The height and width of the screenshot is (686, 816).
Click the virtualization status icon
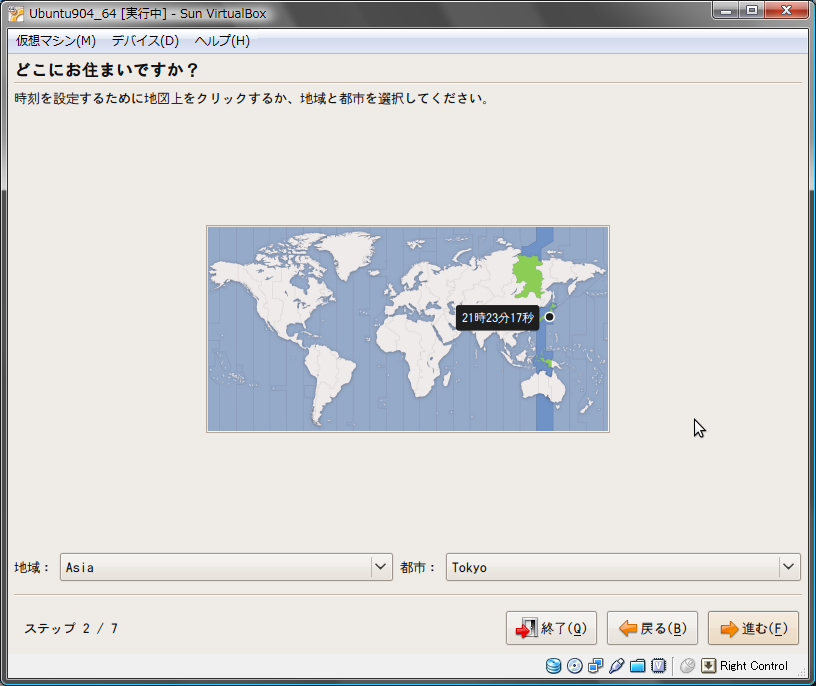click(x=659, y=666)
